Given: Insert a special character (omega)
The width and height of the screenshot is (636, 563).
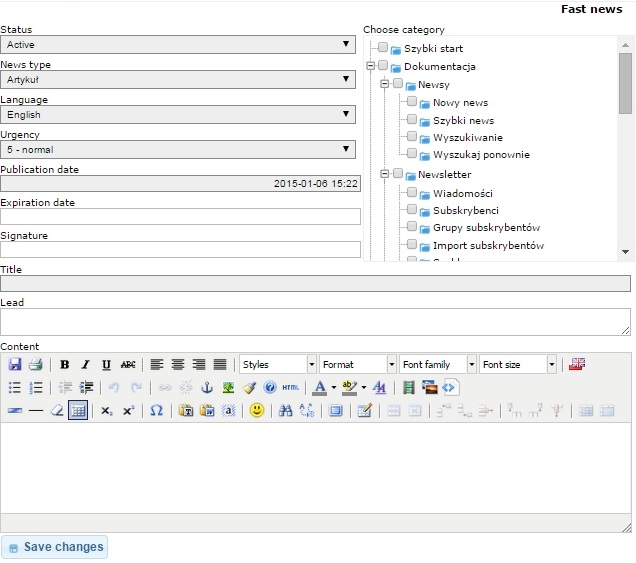Looking at the screenshot, I should (x=157, y=411).
